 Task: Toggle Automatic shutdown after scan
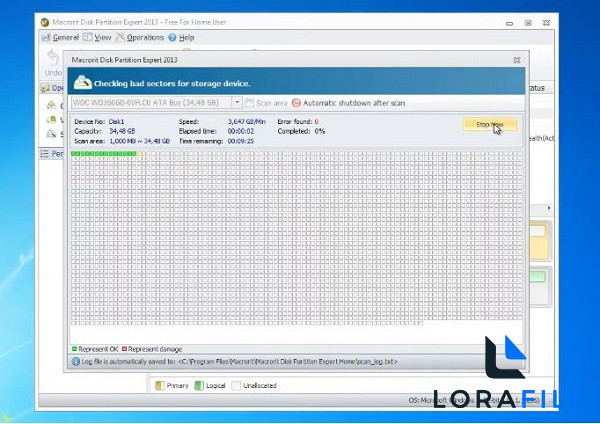(x=348, y=103)
